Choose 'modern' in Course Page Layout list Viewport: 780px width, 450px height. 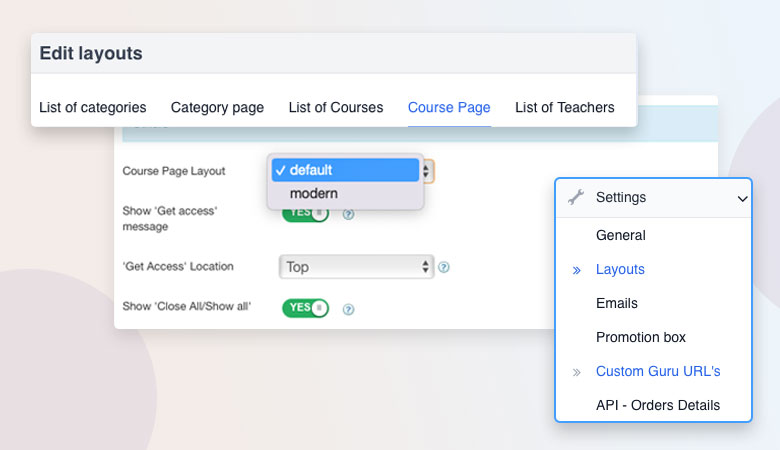(x=346, y=193)
